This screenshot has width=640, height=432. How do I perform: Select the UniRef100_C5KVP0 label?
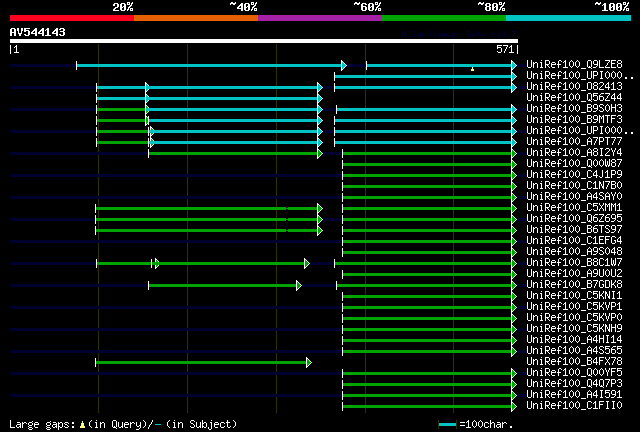[x=574, y=318]
